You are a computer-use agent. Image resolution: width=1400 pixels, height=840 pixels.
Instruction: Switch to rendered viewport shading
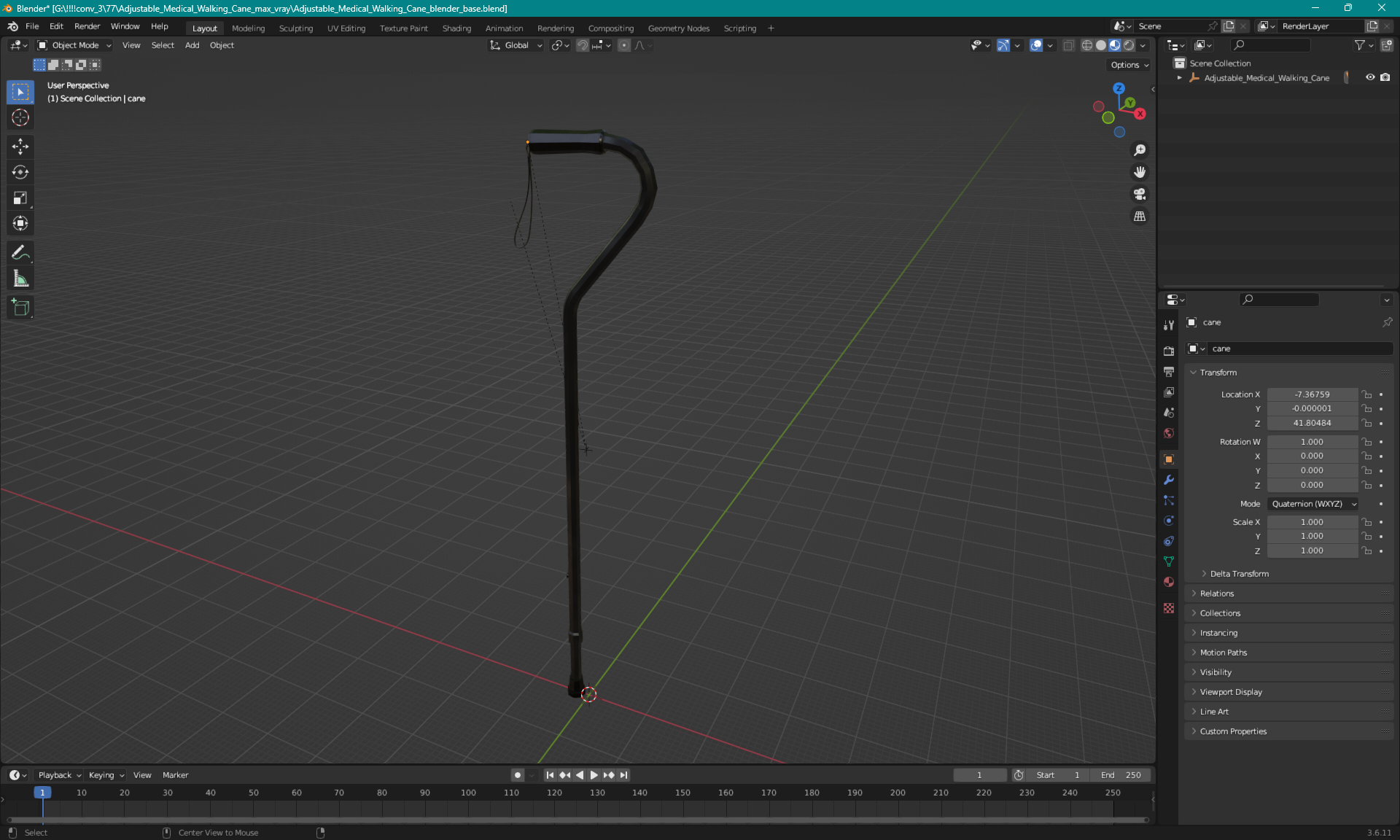point(1129,45)
